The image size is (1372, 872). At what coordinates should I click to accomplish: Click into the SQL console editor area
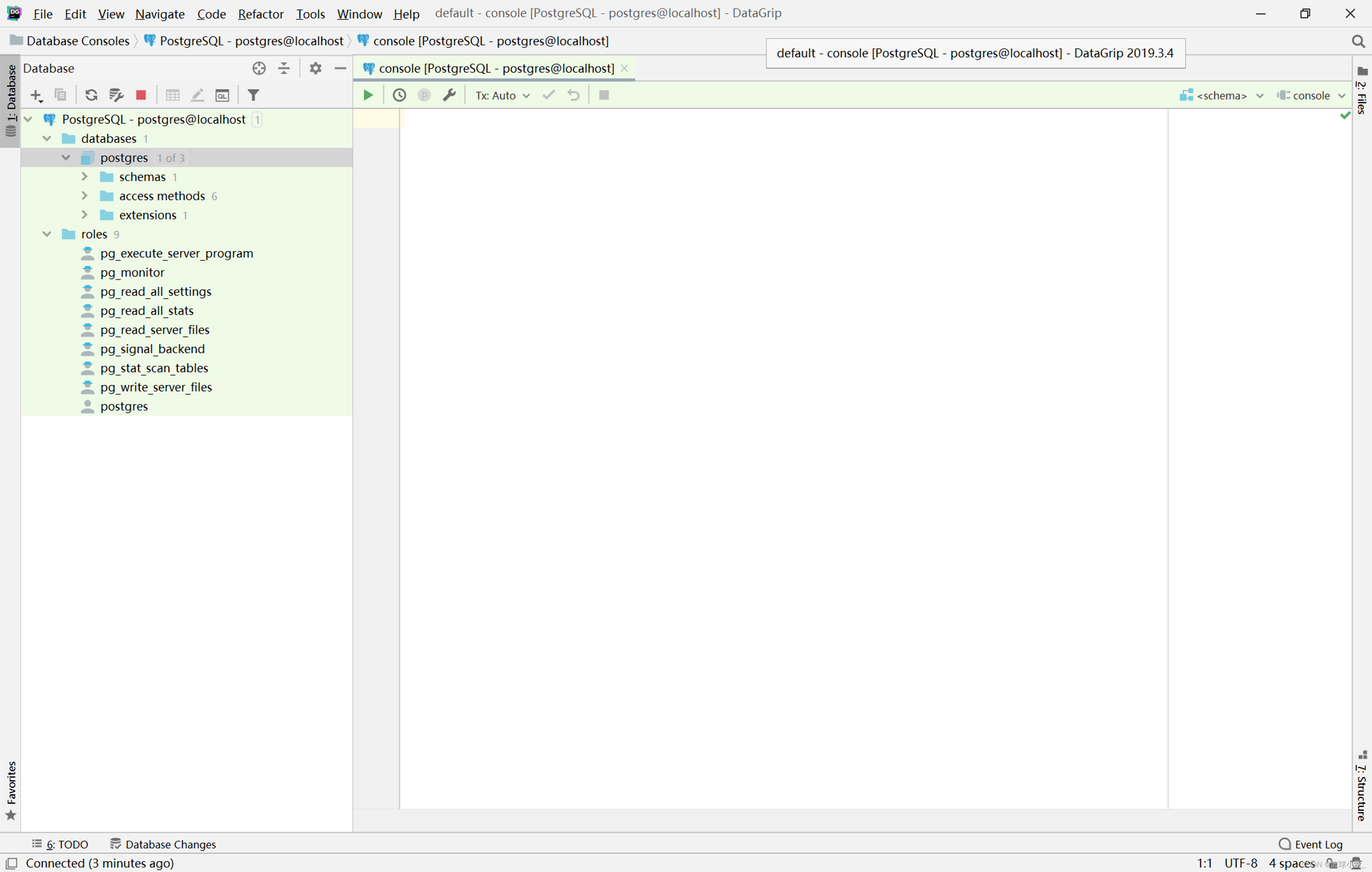tap(784, 459)
